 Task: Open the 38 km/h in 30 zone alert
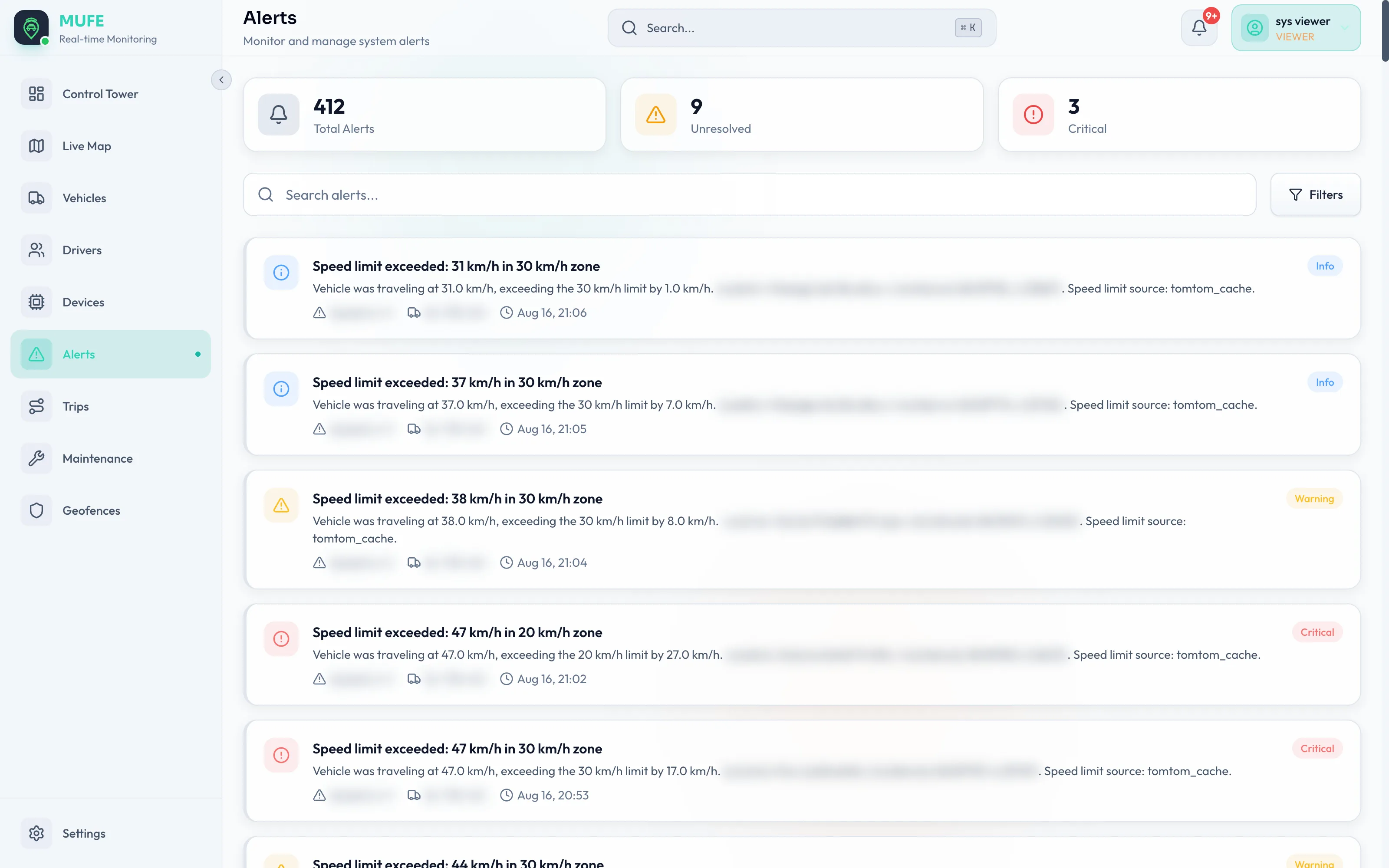[x=802, y=529]
